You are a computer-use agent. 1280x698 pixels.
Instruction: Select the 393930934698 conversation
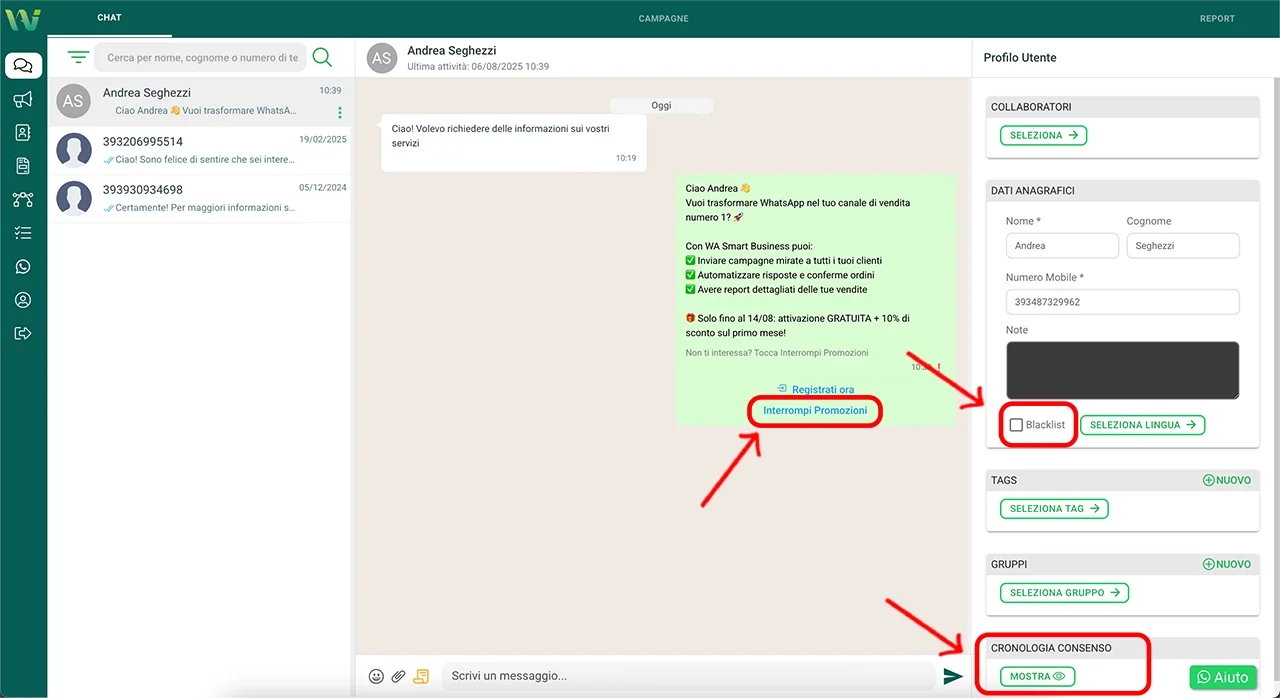coord(200,198)
